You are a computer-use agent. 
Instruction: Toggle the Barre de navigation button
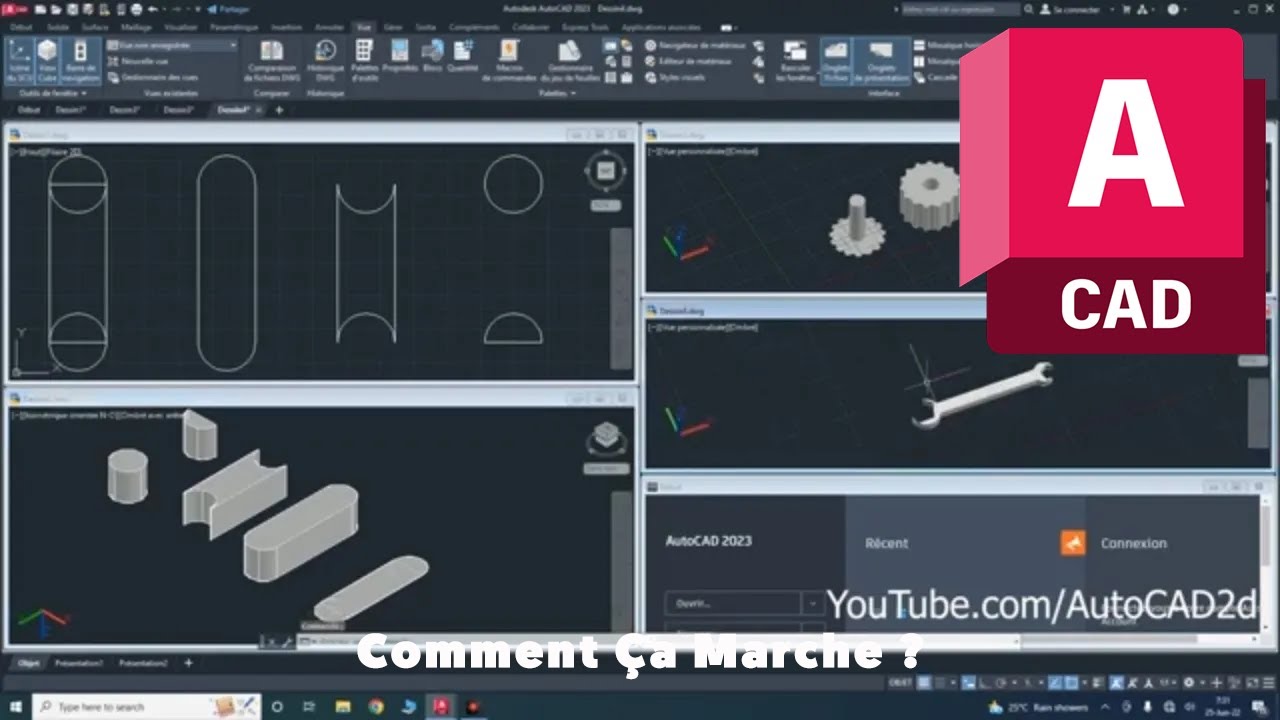81,61
